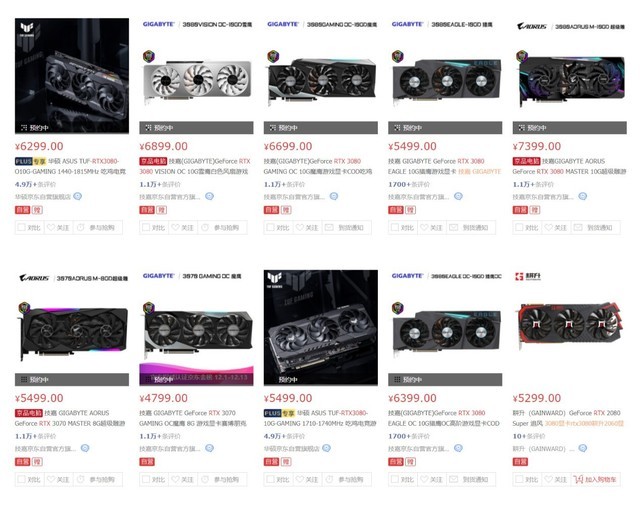Click the heart 关注 icon under the ¥6299 ASUS TUF card

[x=51, y=227]
